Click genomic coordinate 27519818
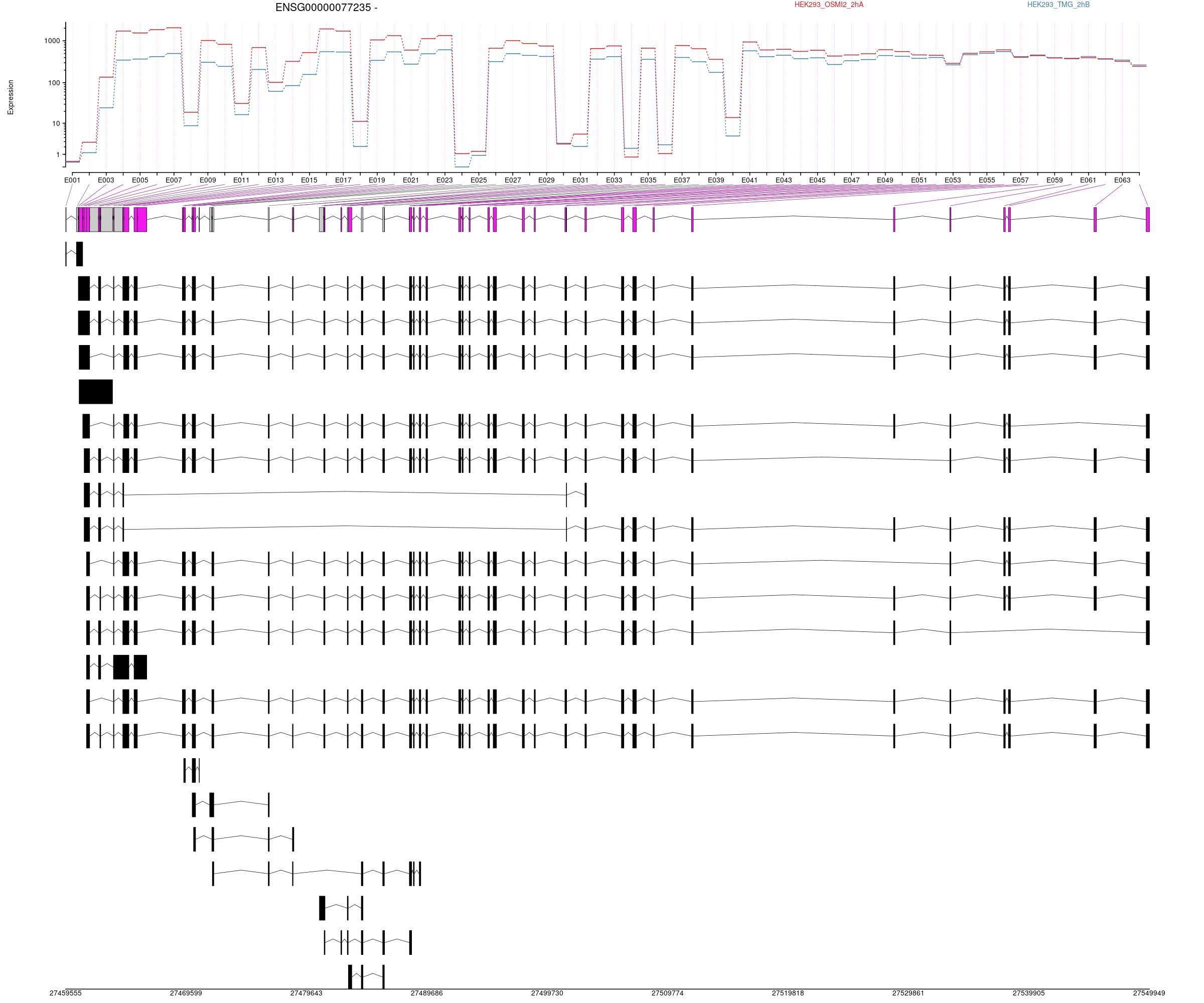The height and width of the screenshot is (1003, 1204). pyautogui.click(x=788, y=993)
